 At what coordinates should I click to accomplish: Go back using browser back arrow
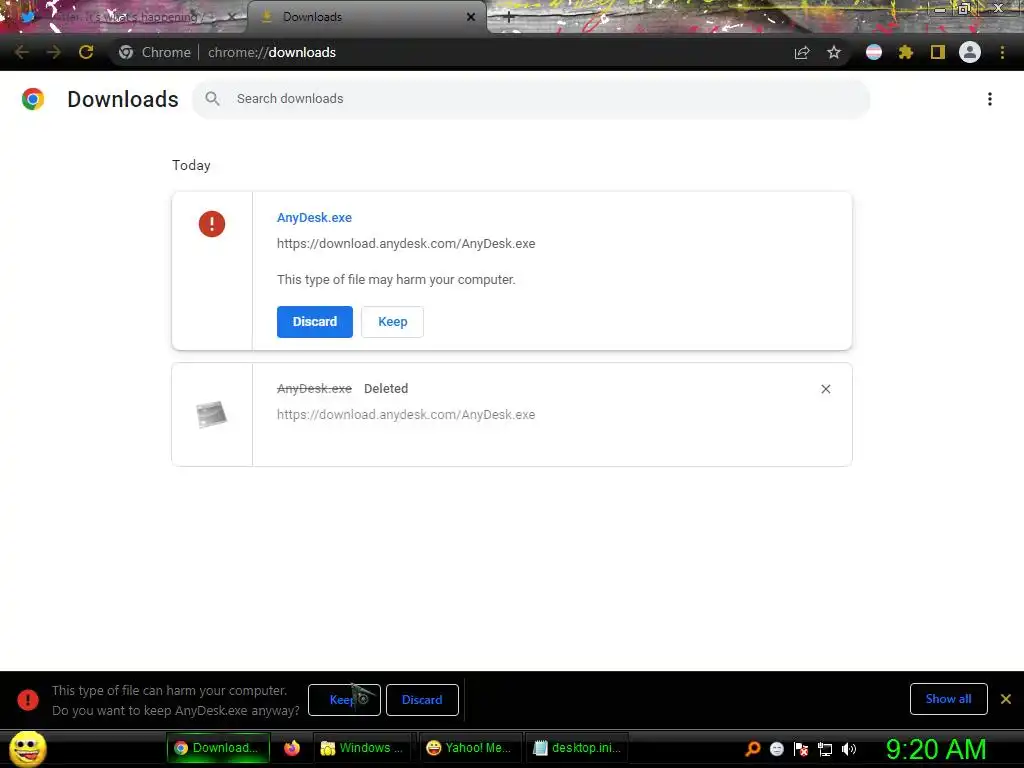point(21,52)
